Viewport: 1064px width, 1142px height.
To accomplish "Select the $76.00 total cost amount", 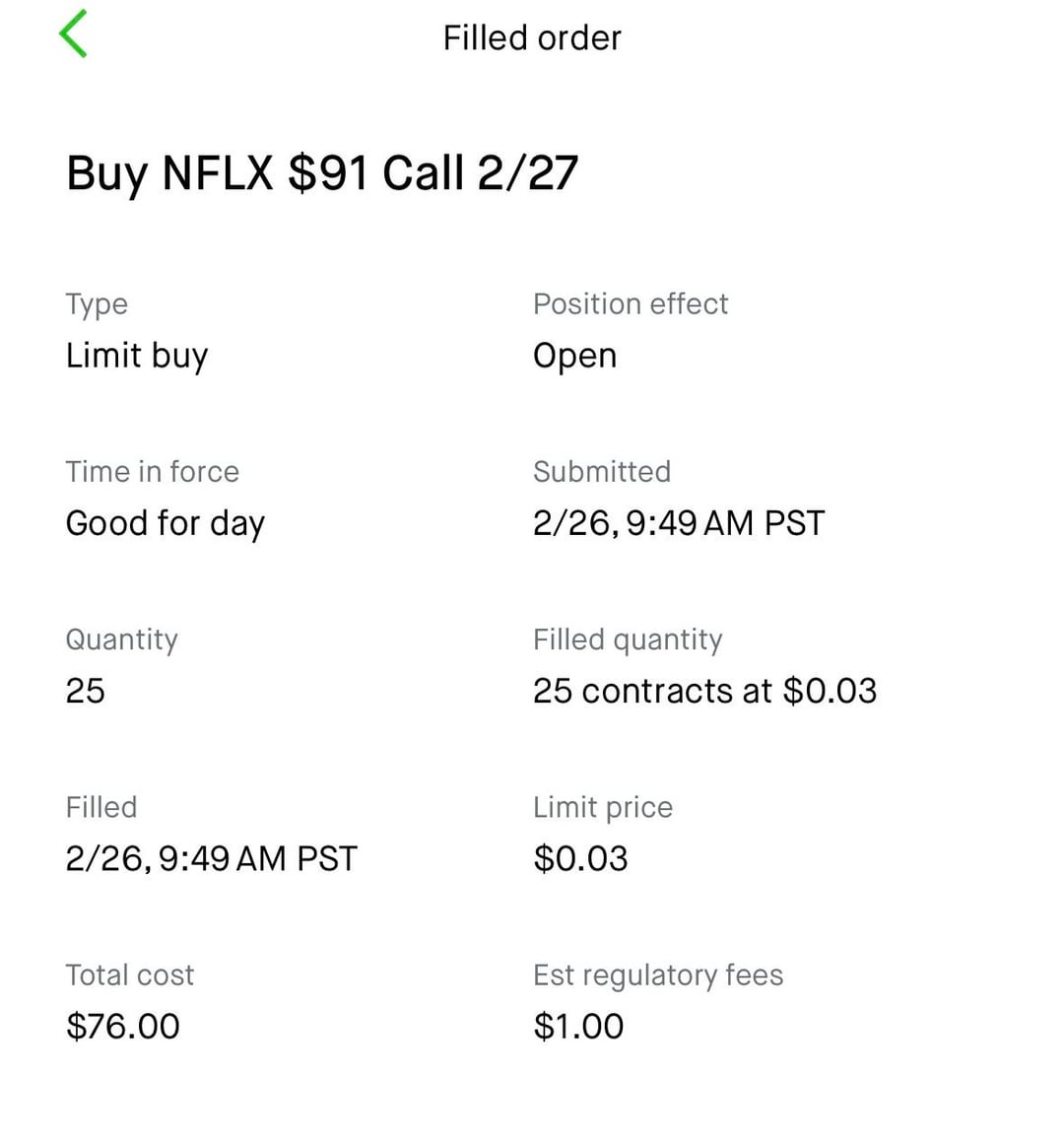I will [123, 1026].
